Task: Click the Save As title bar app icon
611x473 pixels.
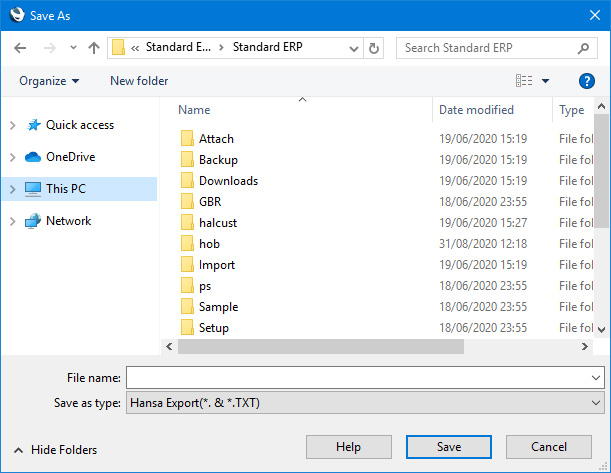Action: click(x=17, y=15)
